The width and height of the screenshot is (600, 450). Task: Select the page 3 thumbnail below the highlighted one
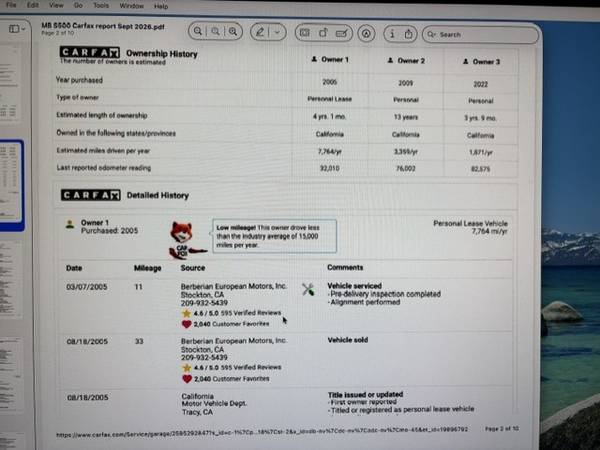point(10,279)
